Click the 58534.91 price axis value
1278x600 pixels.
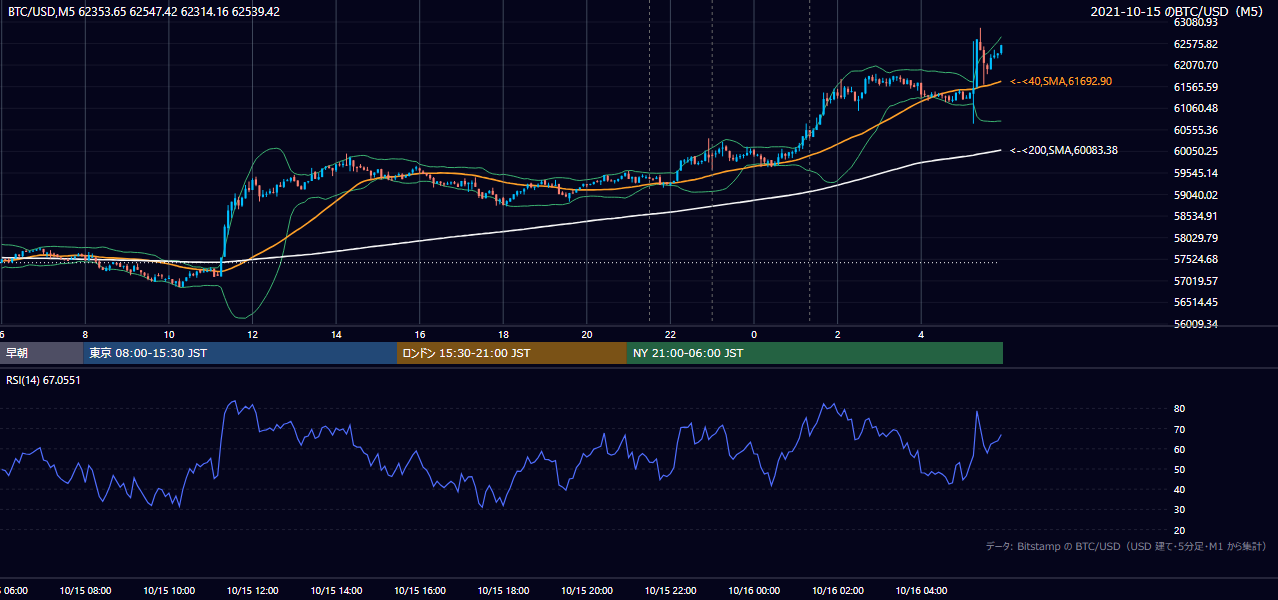point(1195,216)
